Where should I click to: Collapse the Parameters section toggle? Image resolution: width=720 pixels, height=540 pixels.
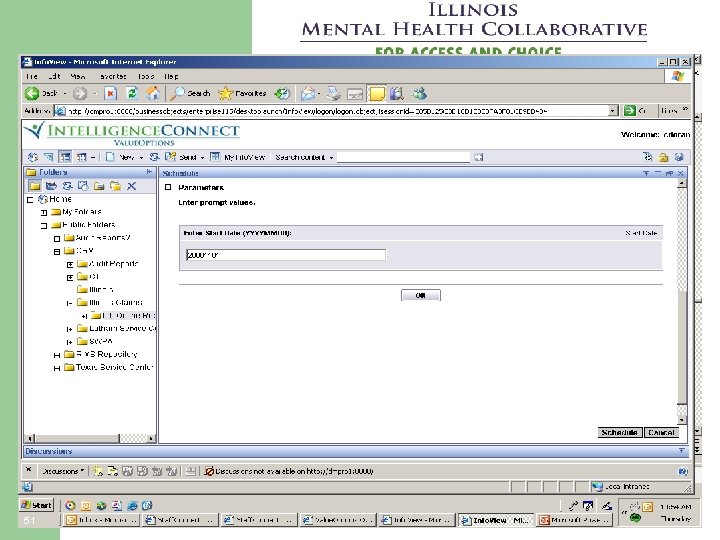pyautogui.click(x=168, y=187)
